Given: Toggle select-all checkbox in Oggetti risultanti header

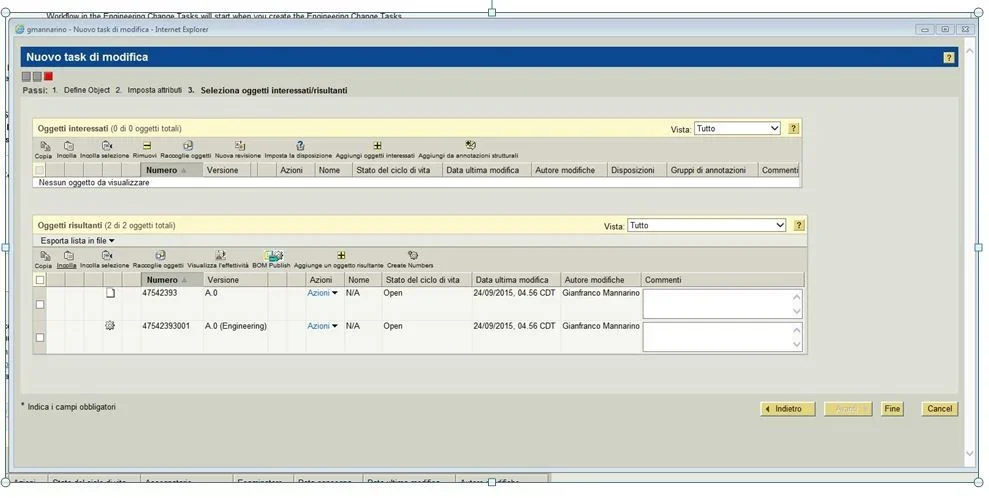Looking at the screenshot, I should 40,280.
